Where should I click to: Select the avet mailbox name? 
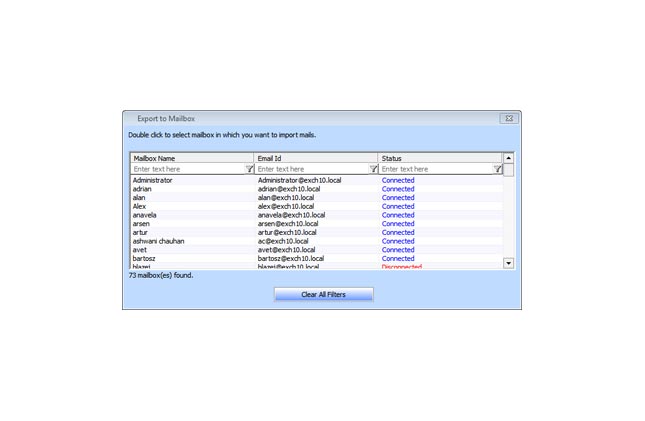[139, 249]
